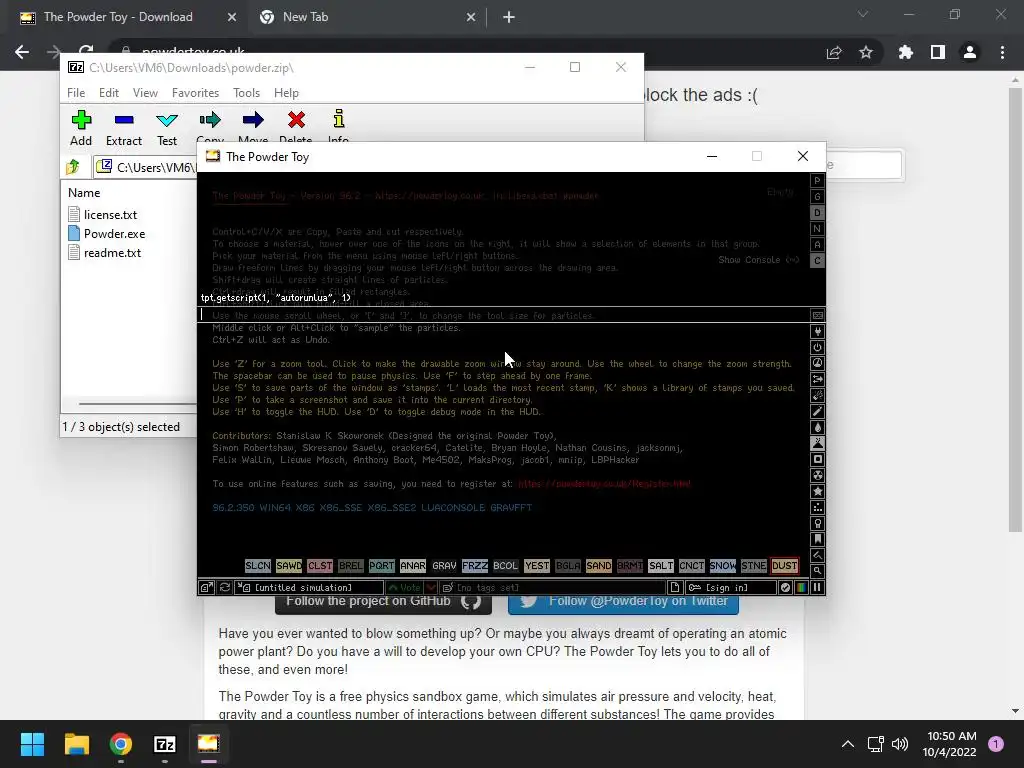Save the untitled simulation
The width and height of the screenshot is (1024, 768).
[310, 588]
